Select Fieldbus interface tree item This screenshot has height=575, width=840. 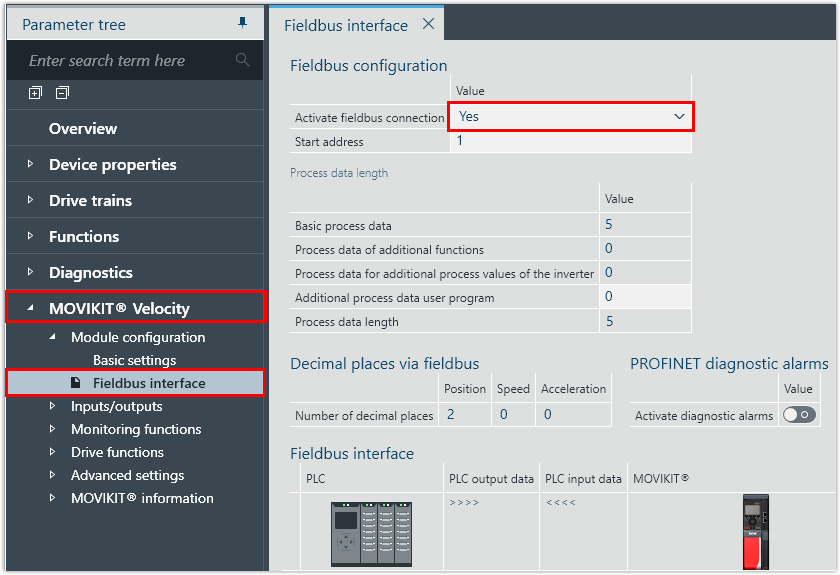(x=149, y=383)
